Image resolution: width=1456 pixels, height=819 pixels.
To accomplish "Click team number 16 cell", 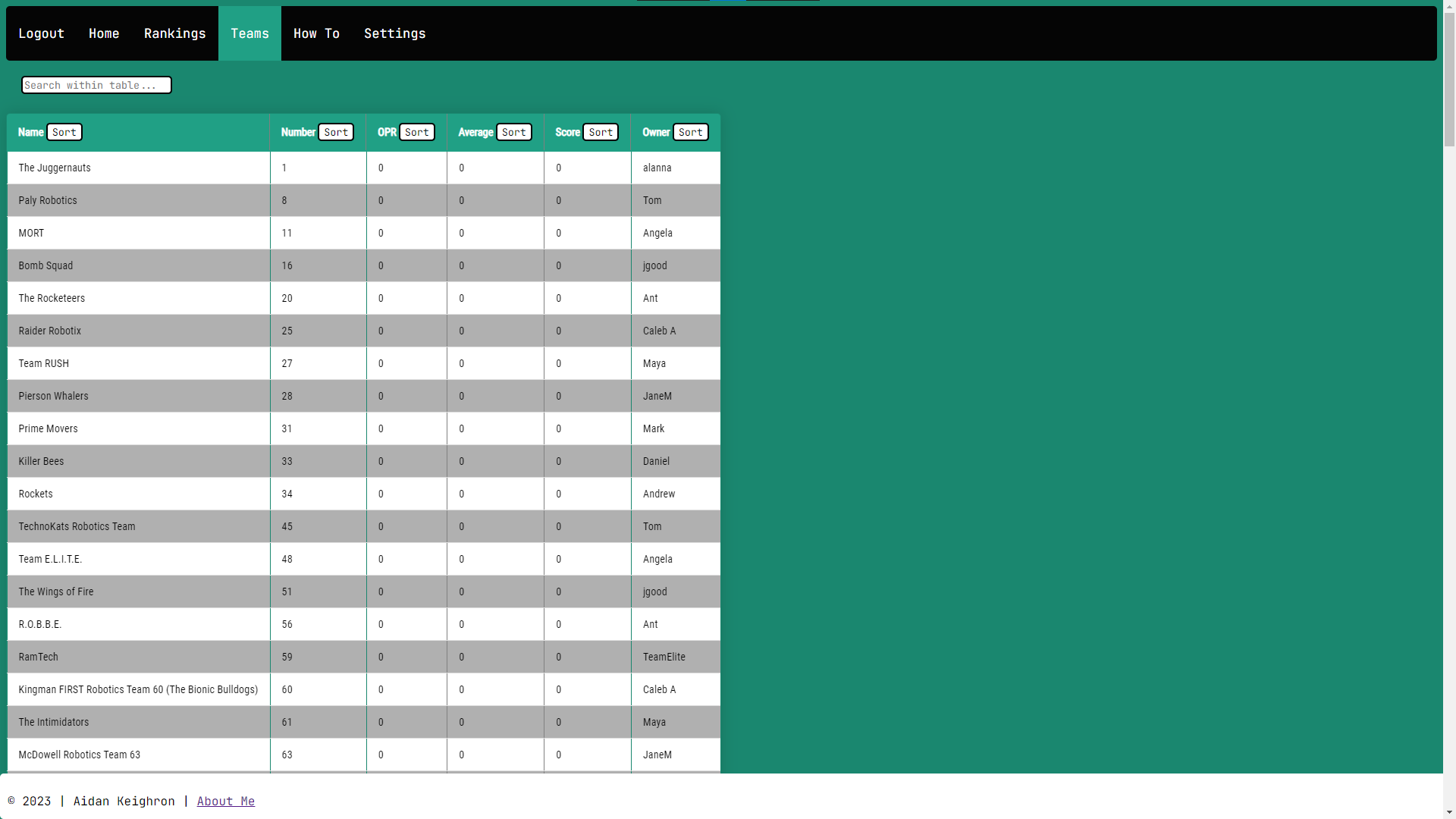I will pyautogui.click(x=318, y=265).
